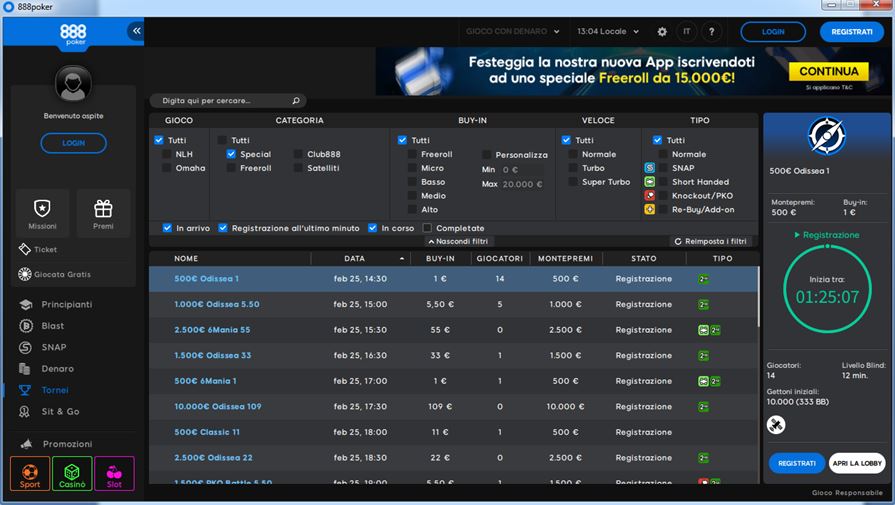Screen dimensions: 895x505
Task: Select Tornei in the sidebar
Action: click(x=55, y=390)
